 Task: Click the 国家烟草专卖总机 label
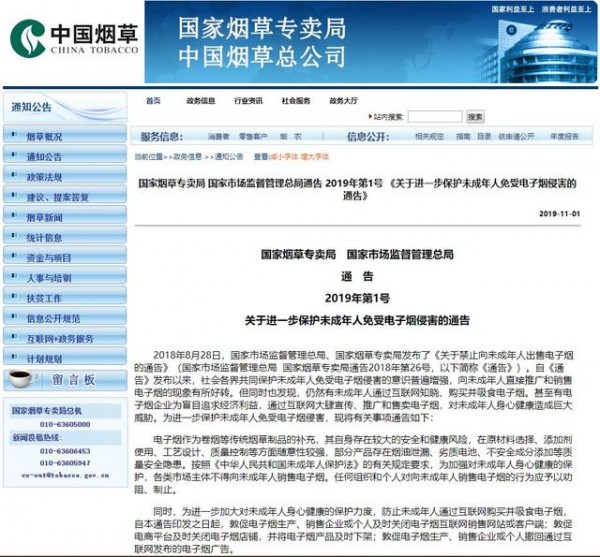47,411
